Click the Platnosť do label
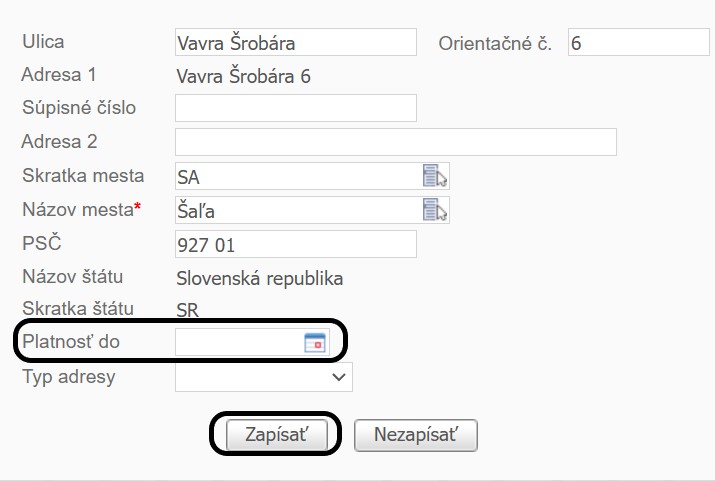715x481 pixels. click(71, 342)
